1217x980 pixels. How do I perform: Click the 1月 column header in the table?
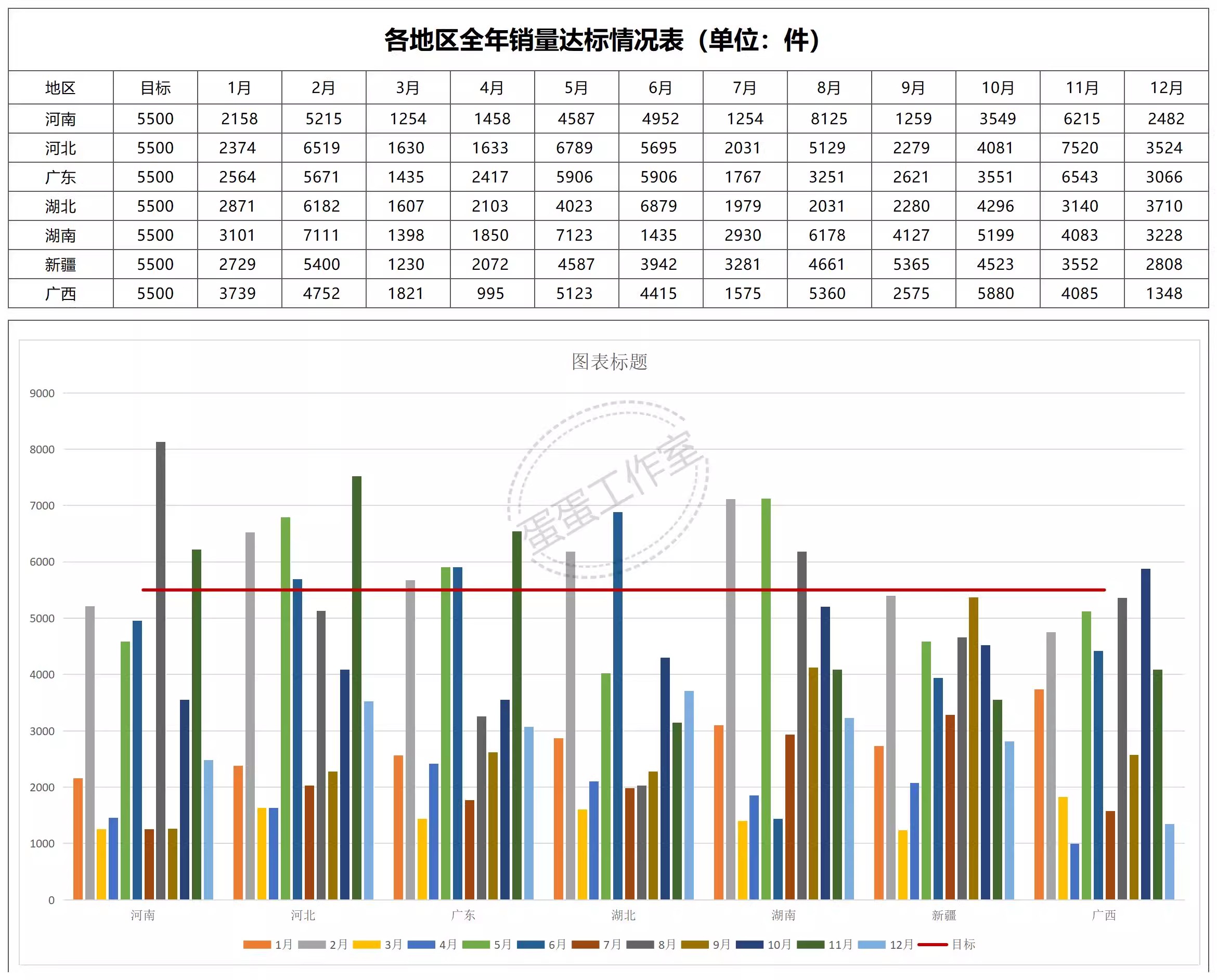point(239,87)
